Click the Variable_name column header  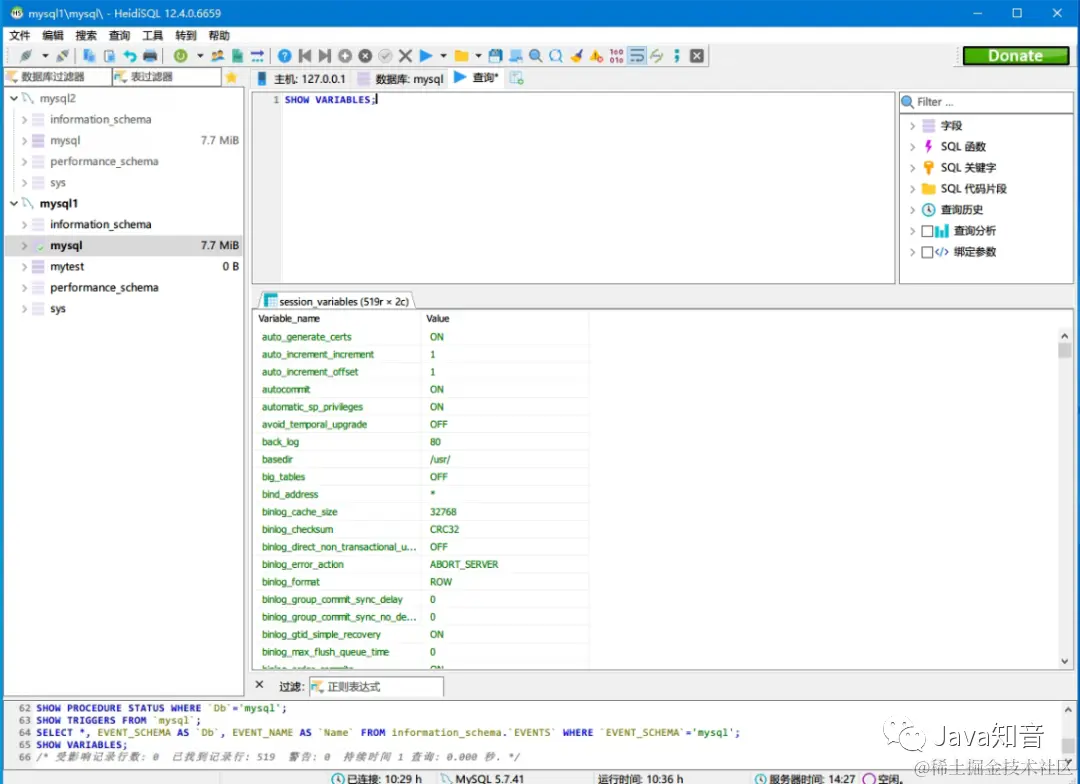click(337, 318)
